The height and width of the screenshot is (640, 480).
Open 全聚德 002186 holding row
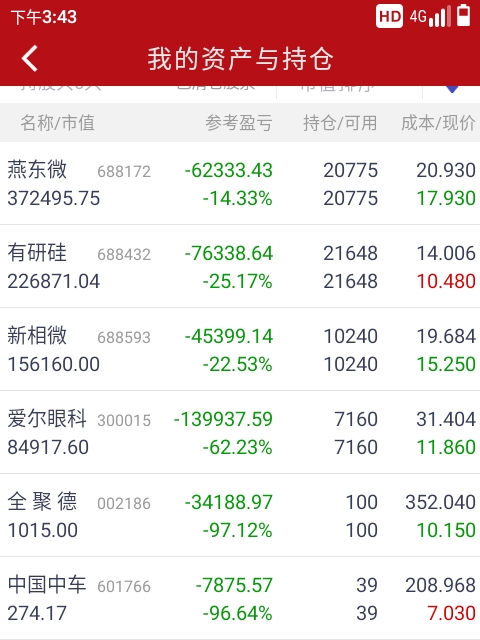(240, 515)
